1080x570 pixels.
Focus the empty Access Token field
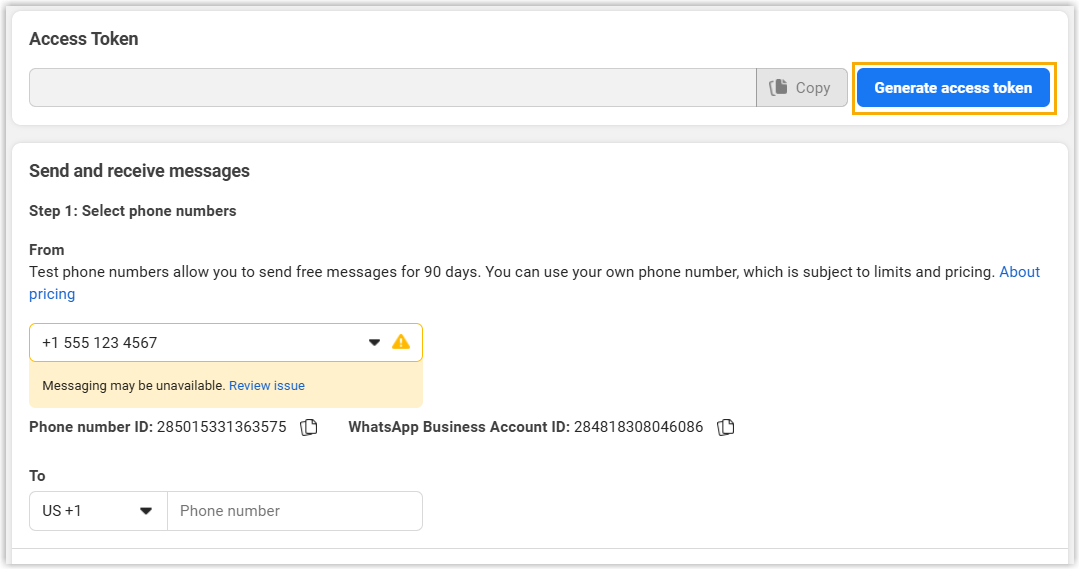[x=392, y=88]
